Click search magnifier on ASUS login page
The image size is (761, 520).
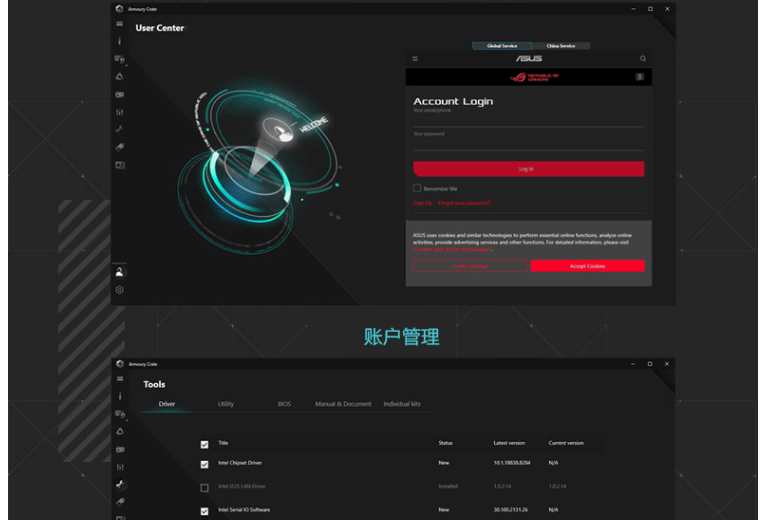pos(643,59)
